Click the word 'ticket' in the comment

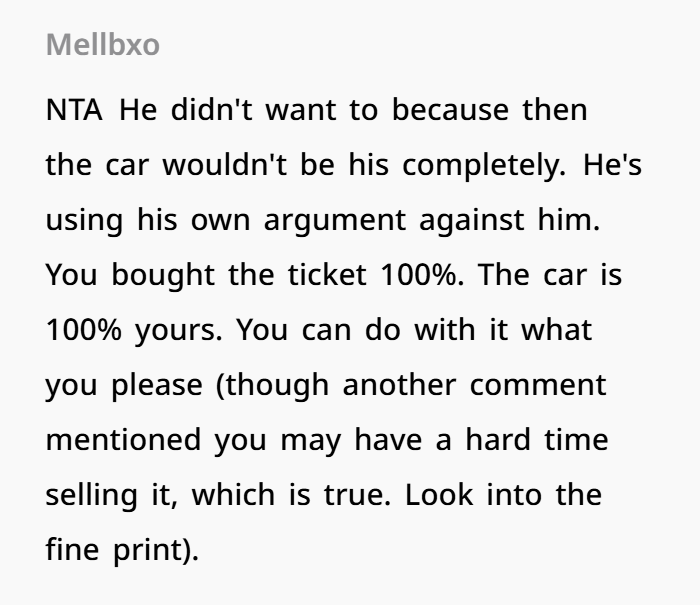point(327,275)
